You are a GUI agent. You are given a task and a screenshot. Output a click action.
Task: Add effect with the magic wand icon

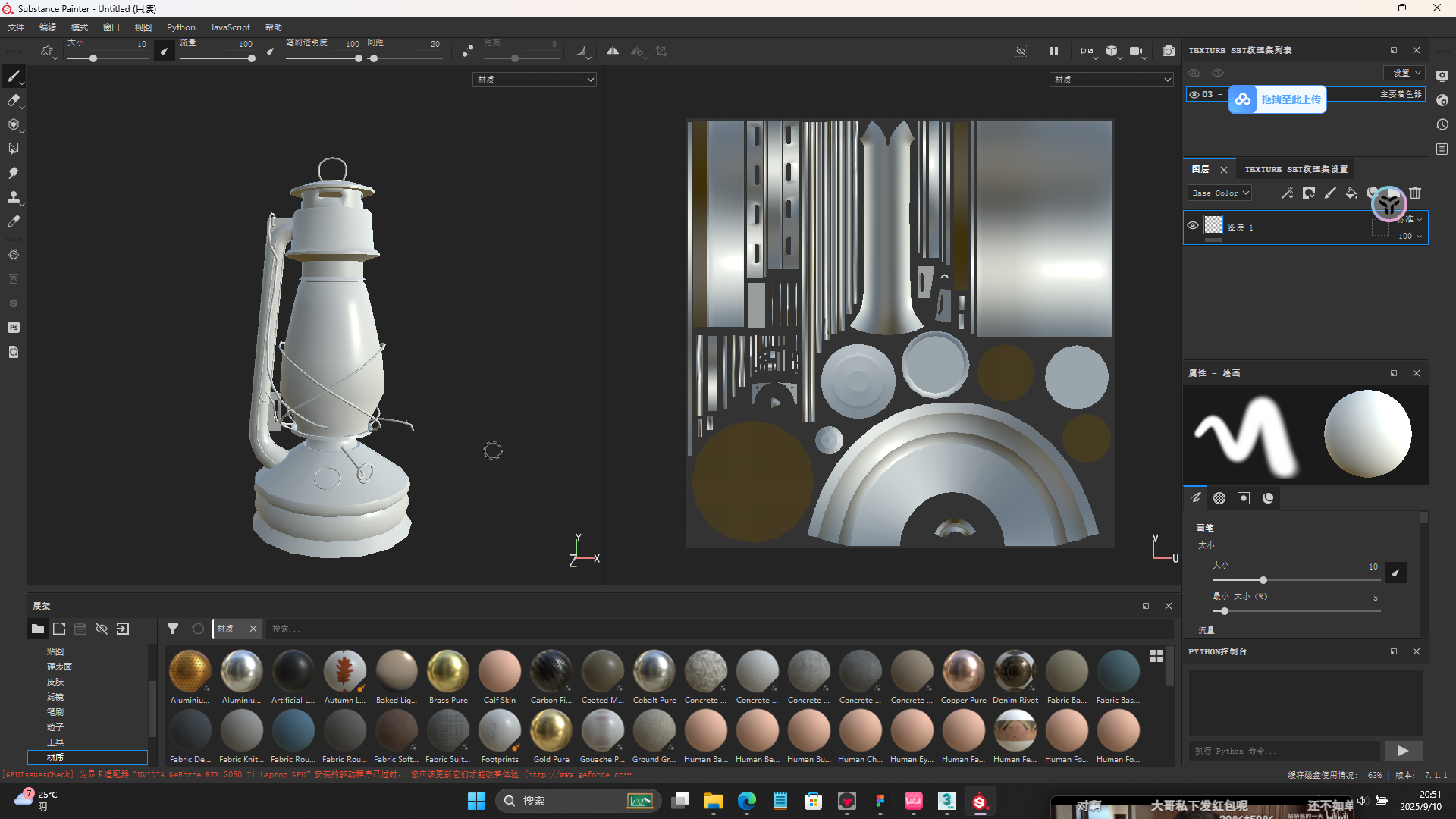[x=1288, y=193]
